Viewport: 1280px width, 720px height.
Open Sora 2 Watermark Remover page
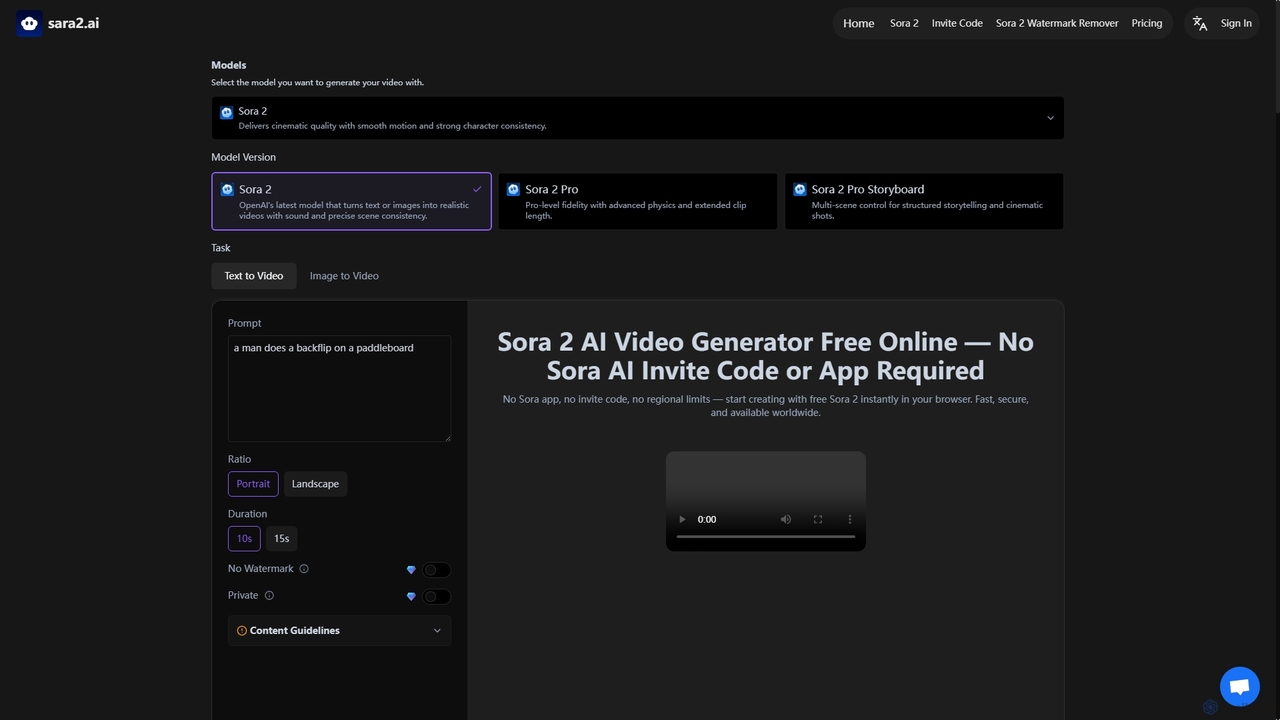pos(1057,23)
